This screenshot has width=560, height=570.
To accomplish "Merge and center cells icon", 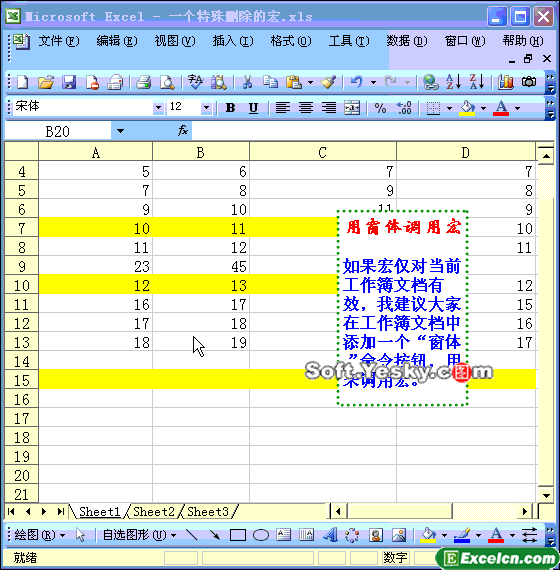I will [352, 108].
